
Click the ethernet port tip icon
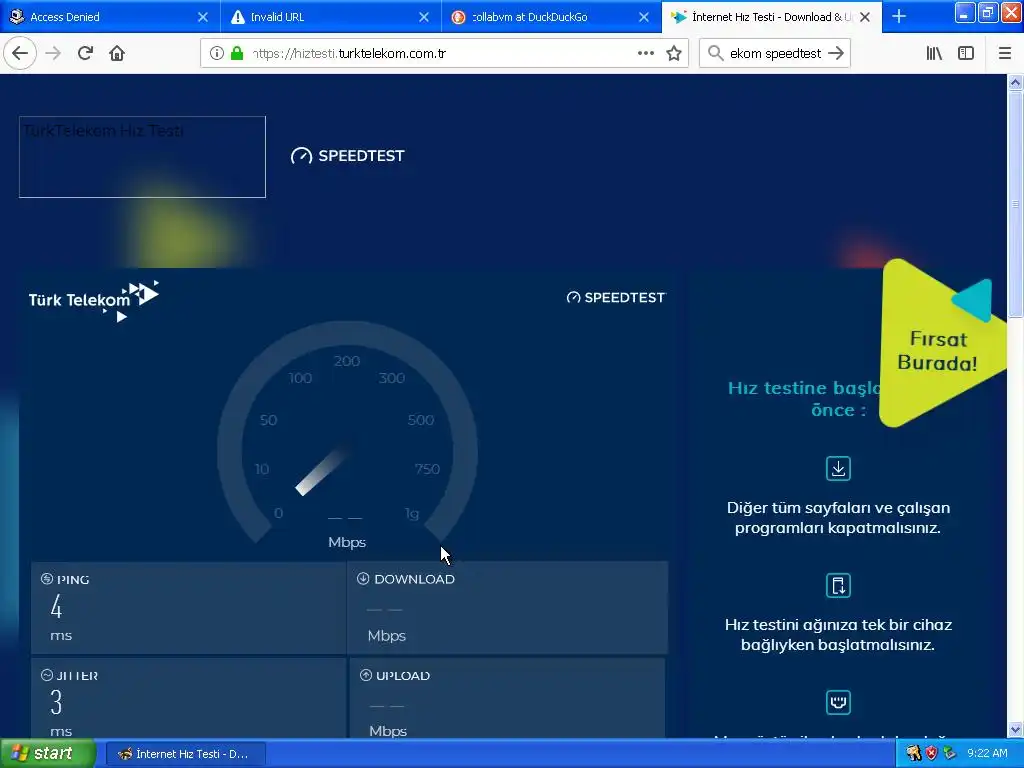[838, 702]
